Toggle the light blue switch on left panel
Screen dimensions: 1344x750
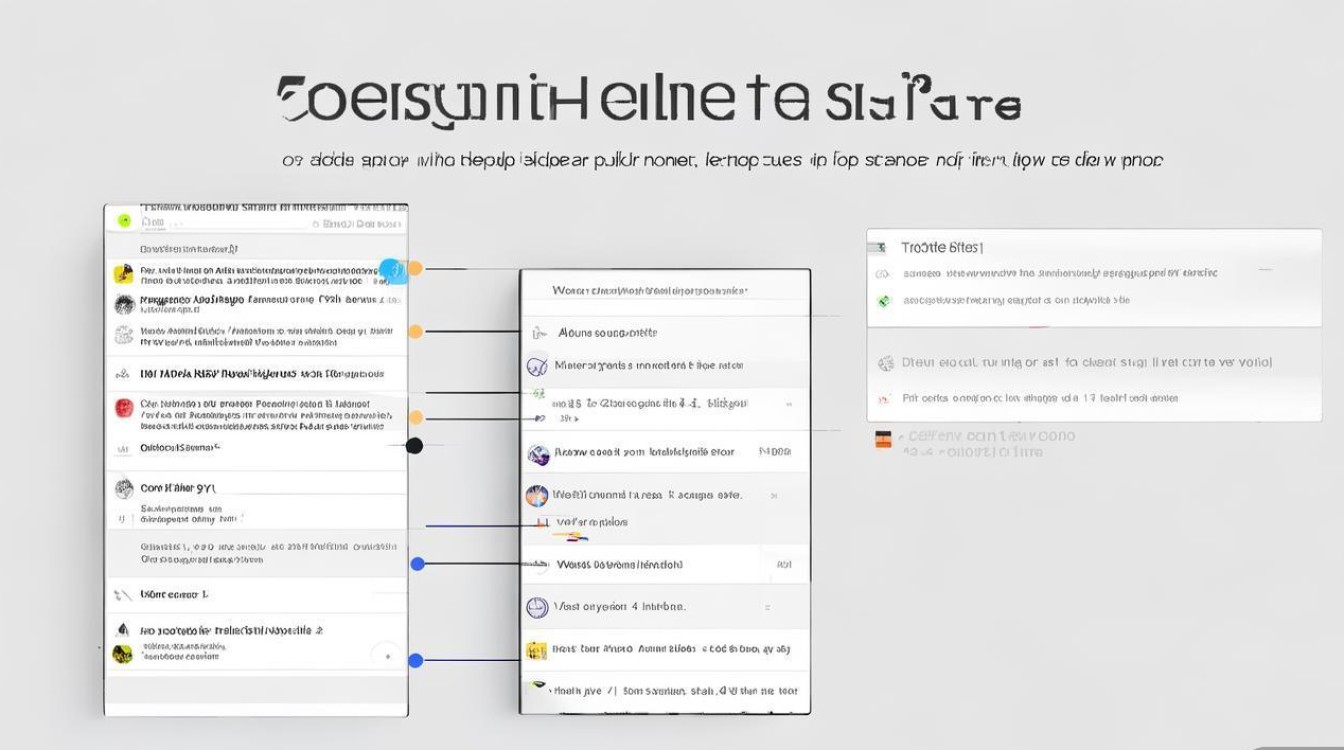(x=393, y=270)
